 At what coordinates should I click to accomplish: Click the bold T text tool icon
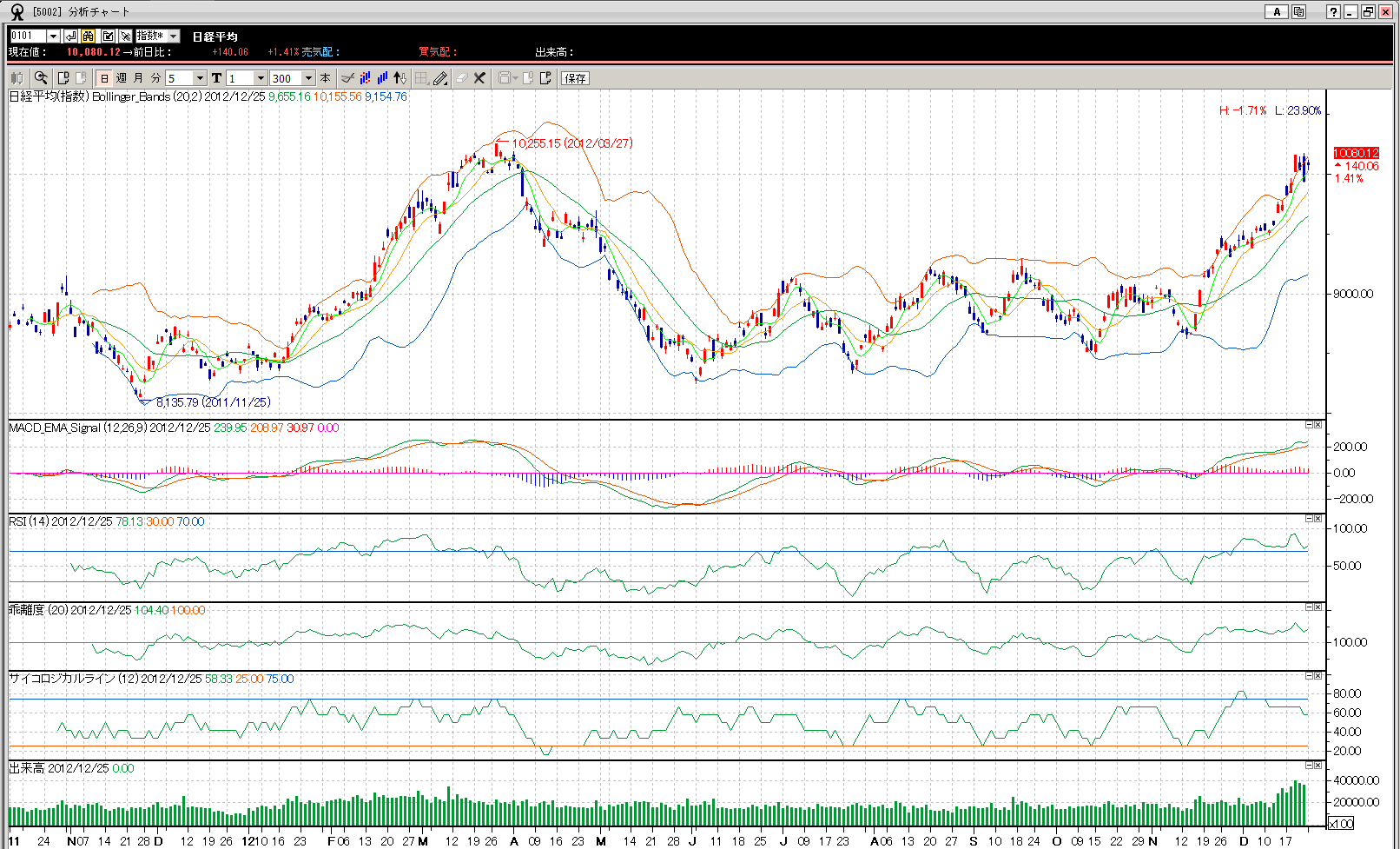pos(217,78)
